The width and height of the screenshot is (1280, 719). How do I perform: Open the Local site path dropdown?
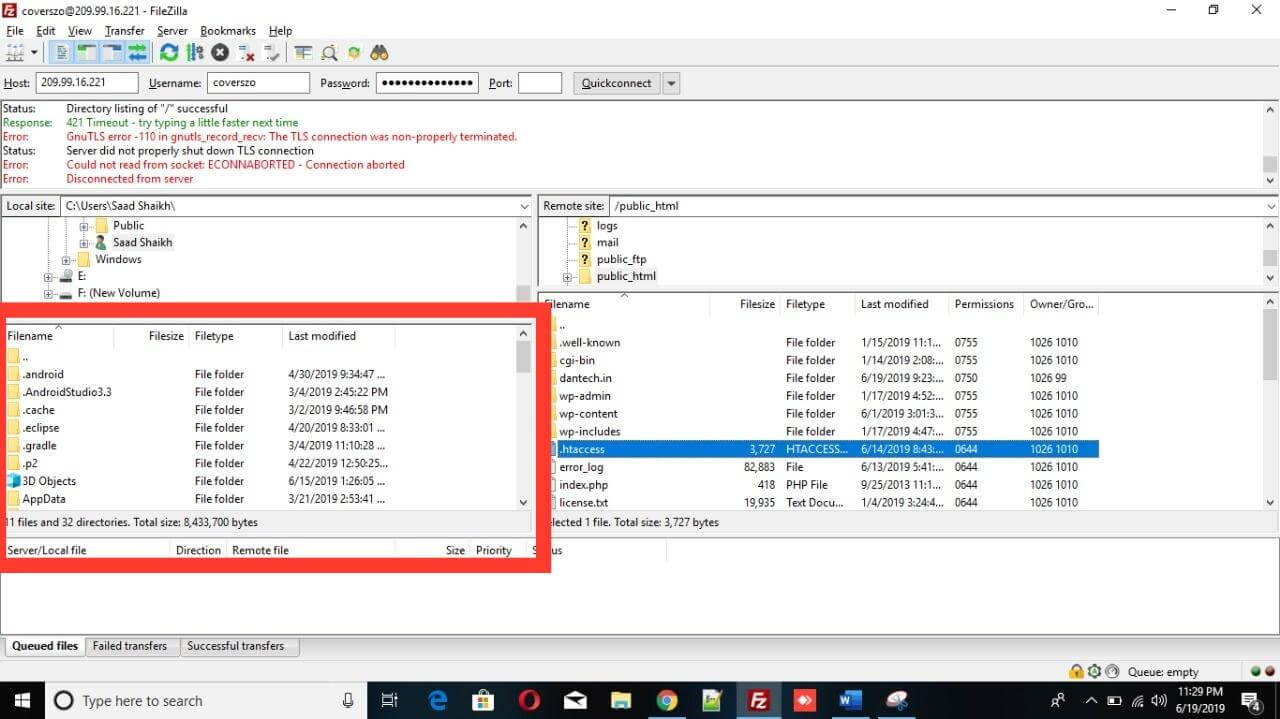point(524,206)
